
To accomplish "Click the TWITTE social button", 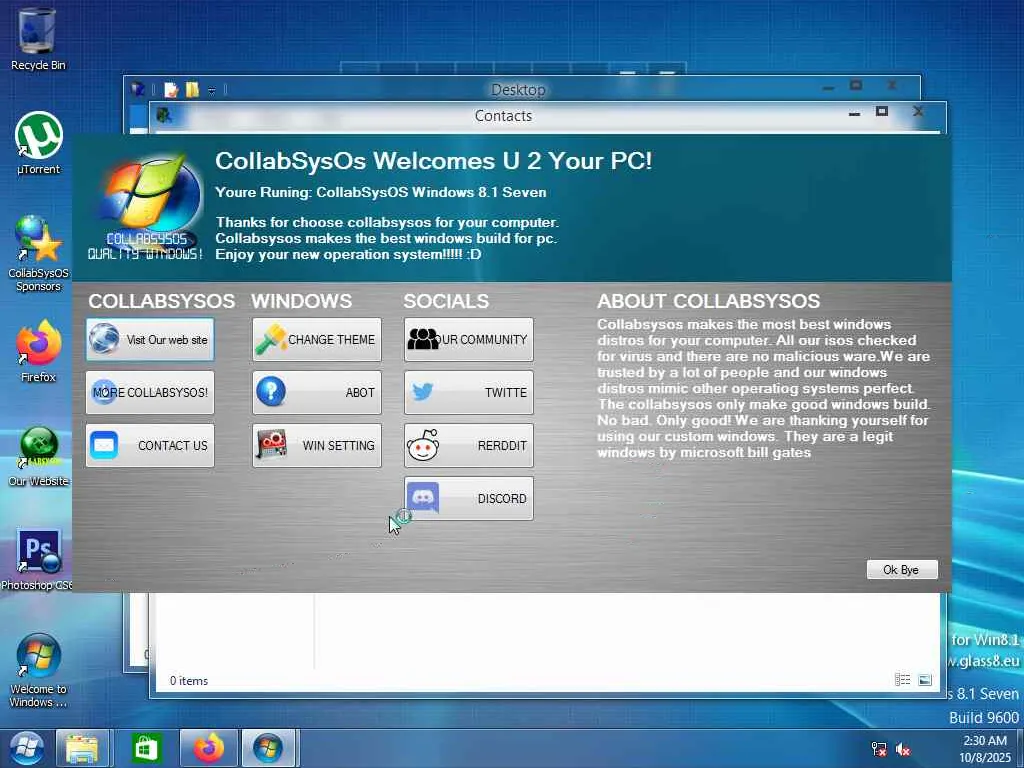I will pos(469,392).
